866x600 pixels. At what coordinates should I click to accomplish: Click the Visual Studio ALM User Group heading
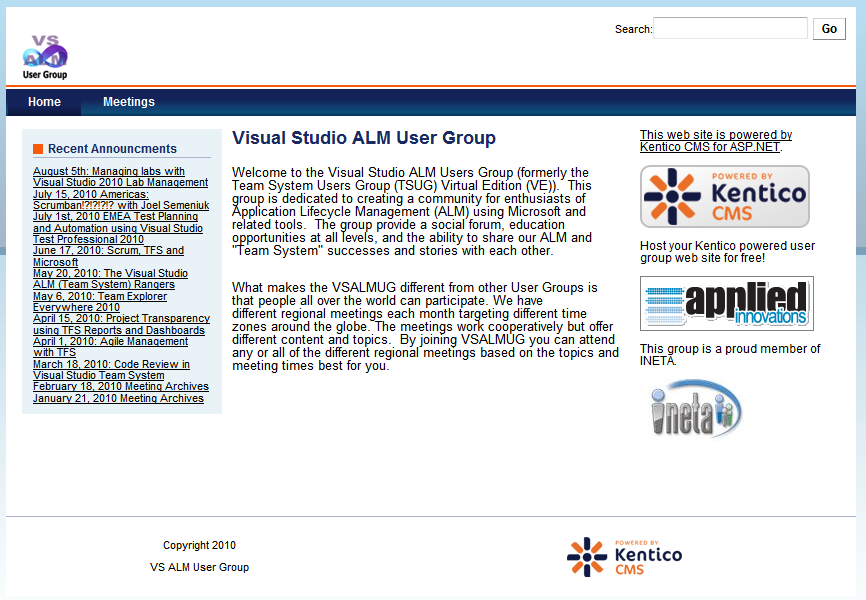click(x=363, y=138)
